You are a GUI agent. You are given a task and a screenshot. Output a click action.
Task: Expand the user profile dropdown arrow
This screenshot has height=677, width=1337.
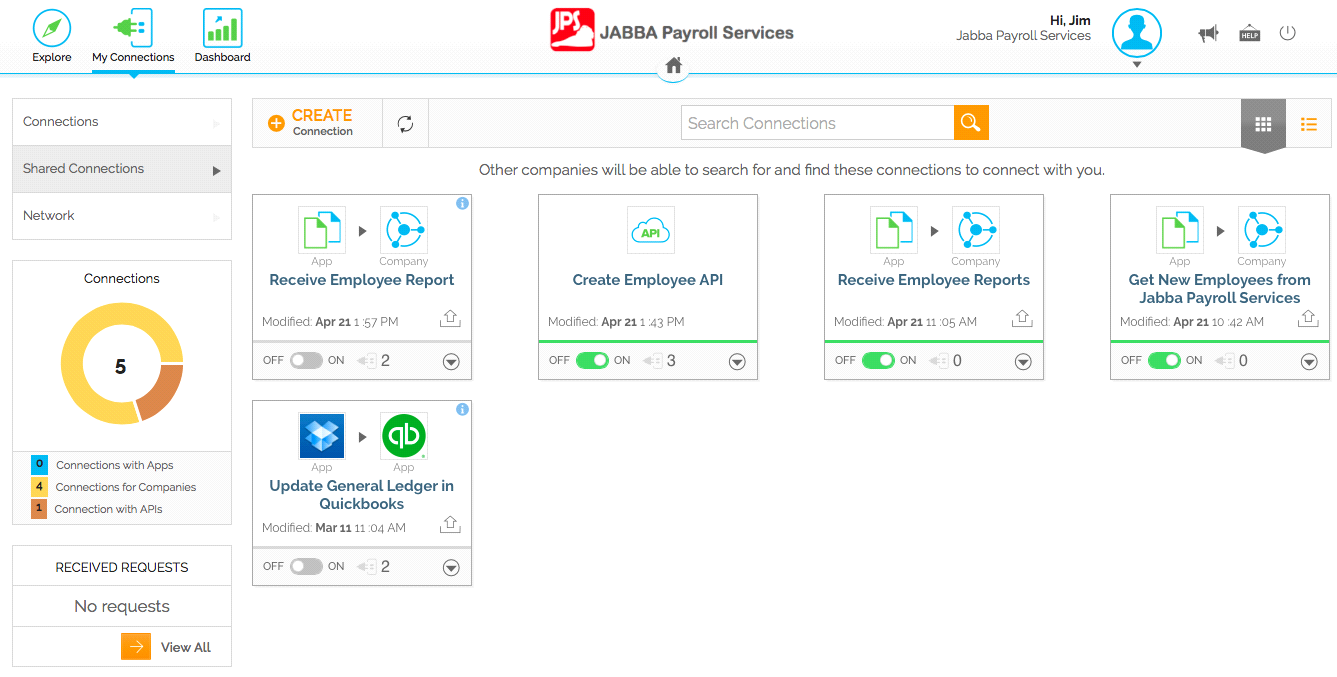1137,65
